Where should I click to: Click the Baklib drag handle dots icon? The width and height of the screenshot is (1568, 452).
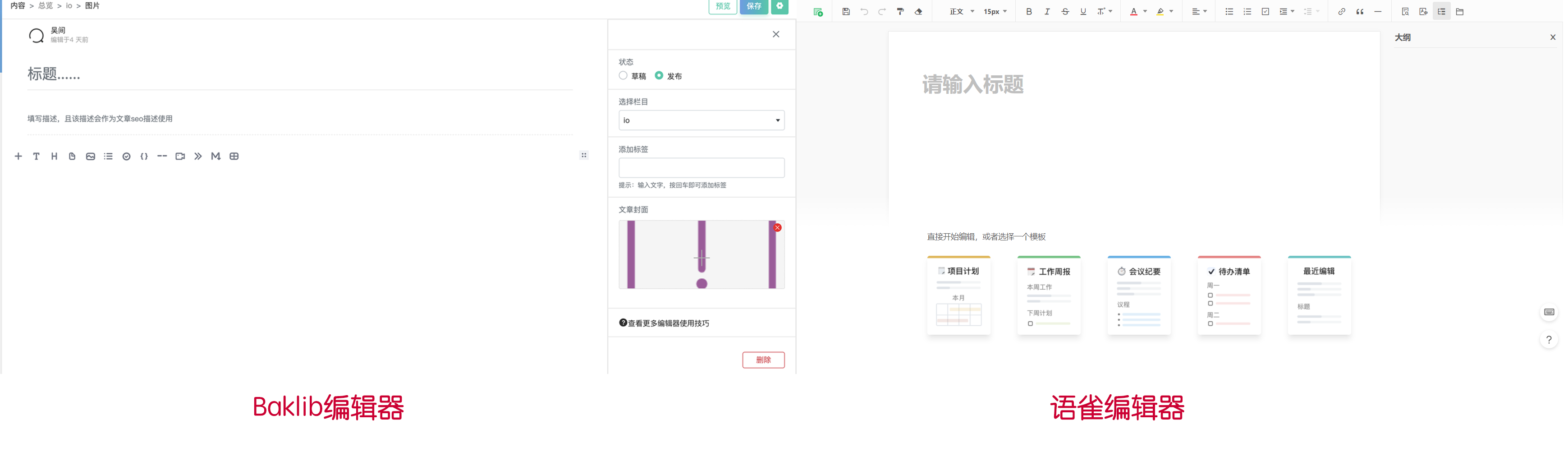click(x=584, y=155)
